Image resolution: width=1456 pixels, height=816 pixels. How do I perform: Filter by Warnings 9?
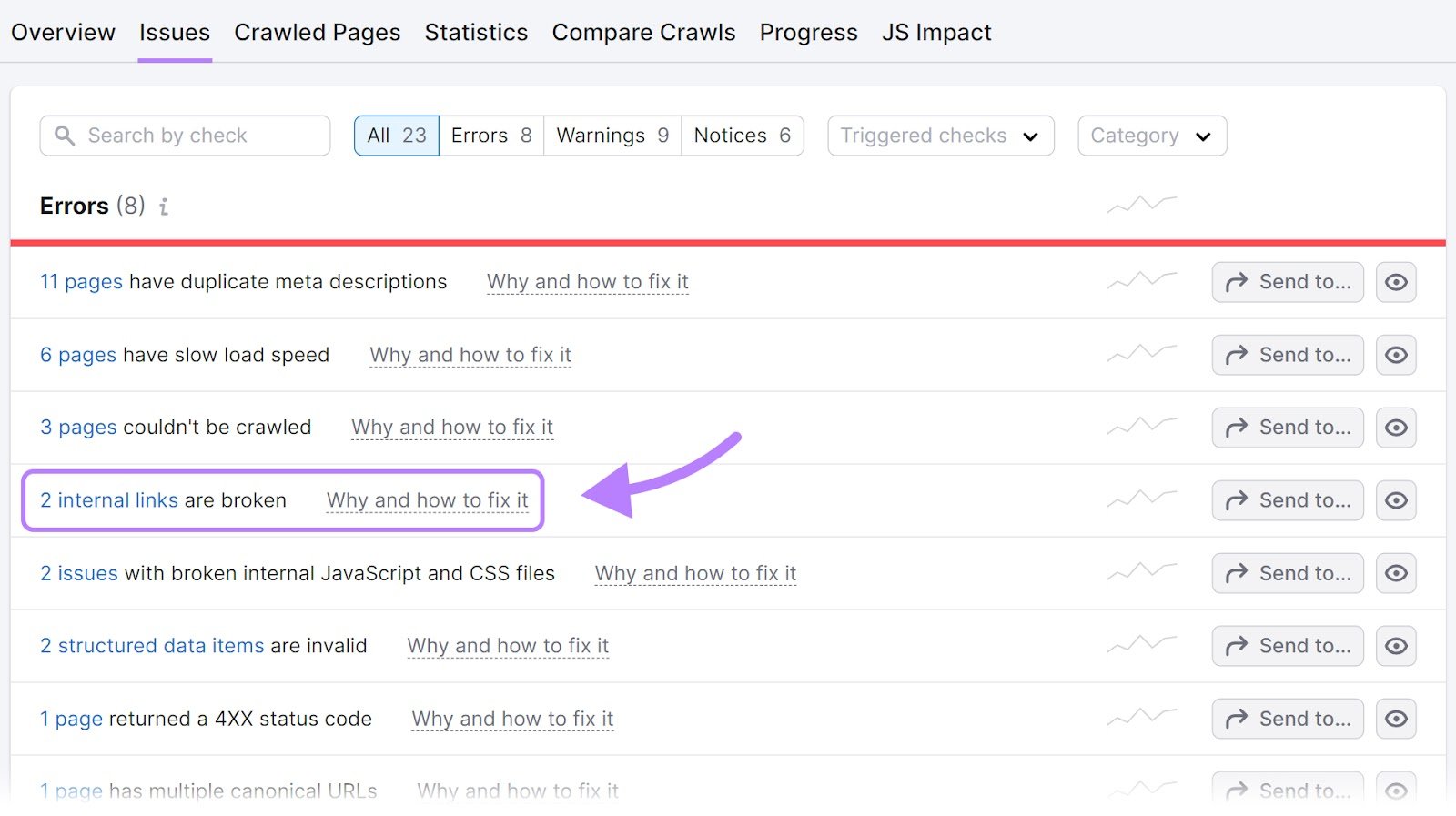[x=612, y=136]
